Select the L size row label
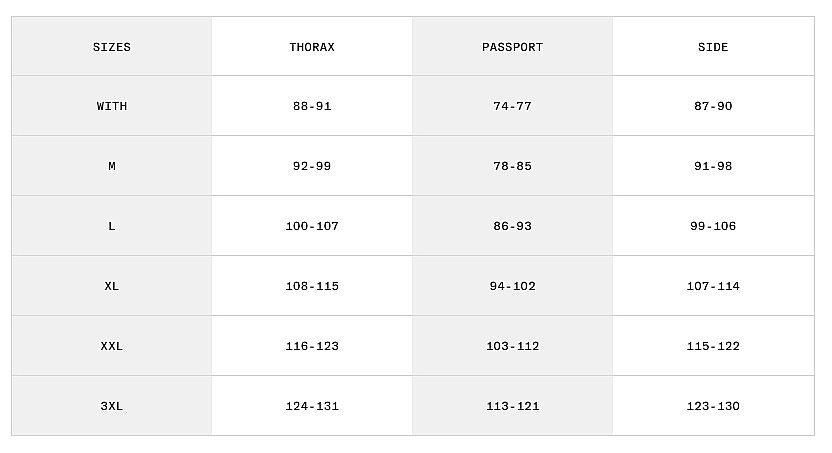Viewport: 832px width, 453px height. 112,226
